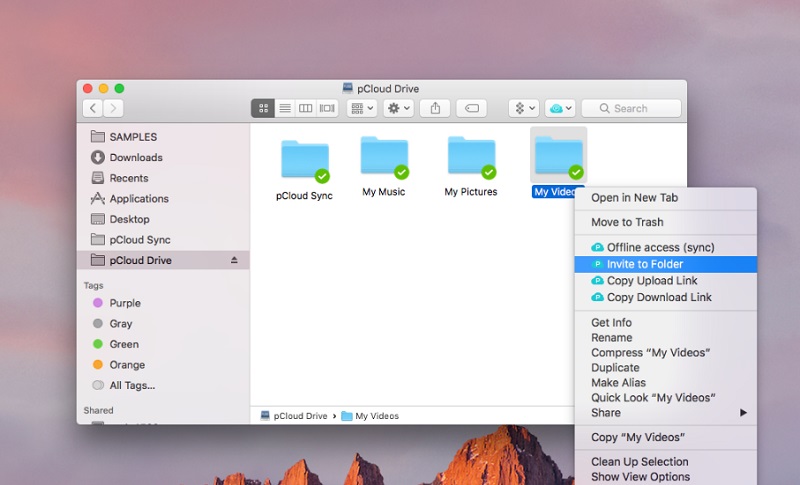Go back with the back arrow
The width and height of the screenshot is (800, 485).
tap(93, 108)
